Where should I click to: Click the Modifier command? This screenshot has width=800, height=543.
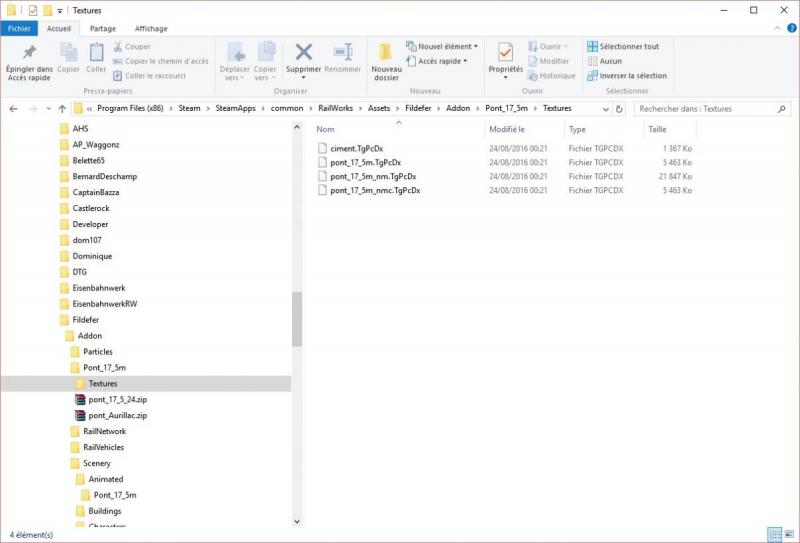pyautogui.click(x=548, y=61)
